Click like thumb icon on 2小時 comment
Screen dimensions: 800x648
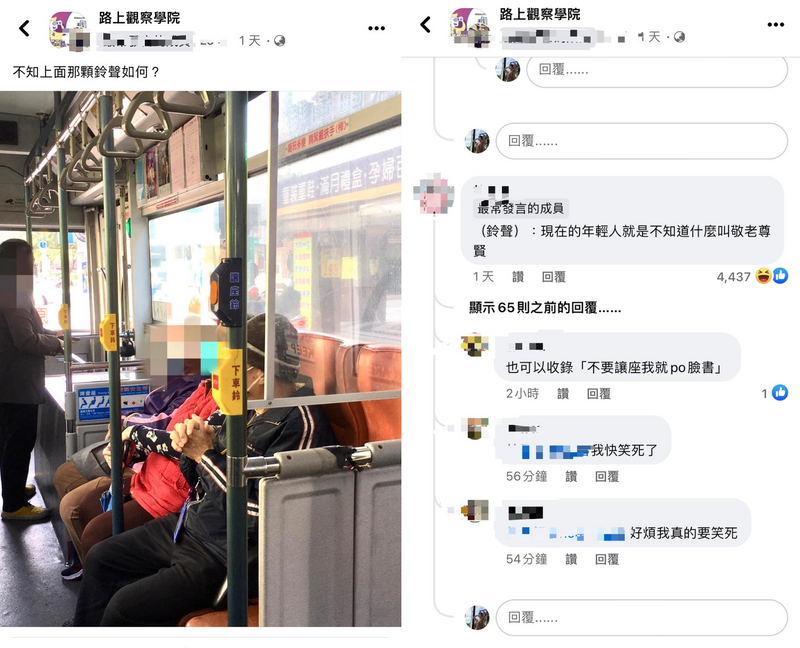pyautogui.click(x=780, y=392)
